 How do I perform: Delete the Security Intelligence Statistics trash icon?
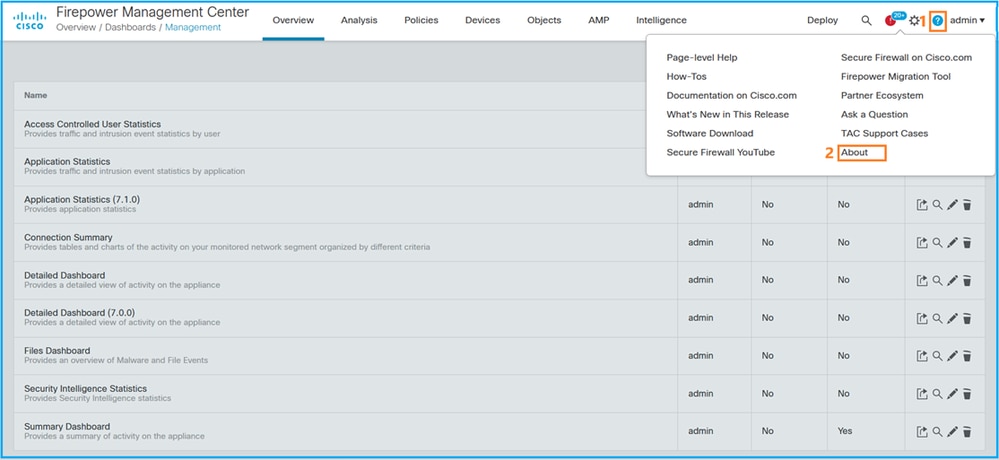pyautogui.click(x=967, y=394)
